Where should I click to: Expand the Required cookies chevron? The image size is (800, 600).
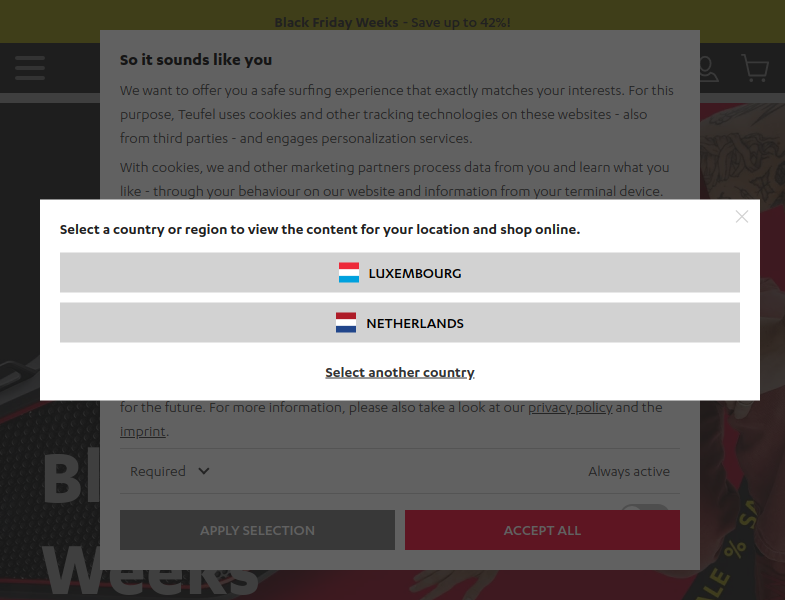point(204,471)
